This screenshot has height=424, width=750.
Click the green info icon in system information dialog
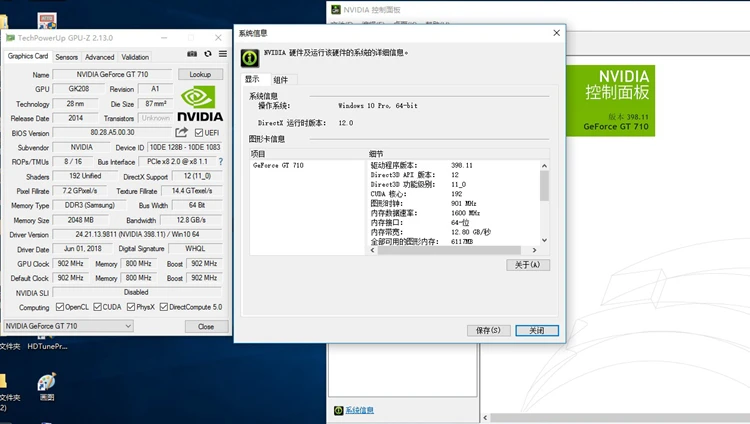click(x=250, y=58)
